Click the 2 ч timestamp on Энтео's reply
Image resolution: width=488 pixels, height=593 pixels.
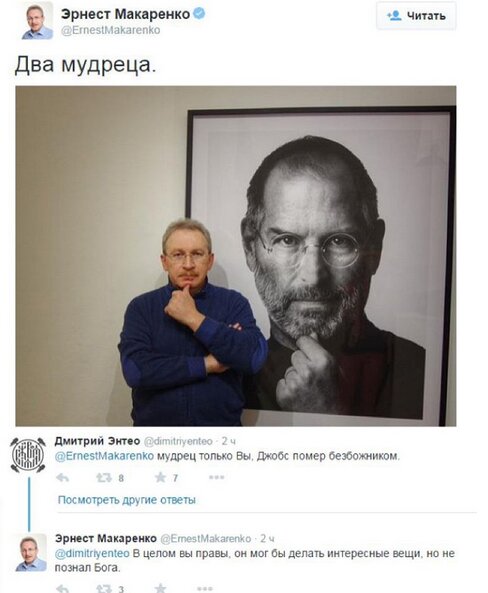(x=228, y=441)
